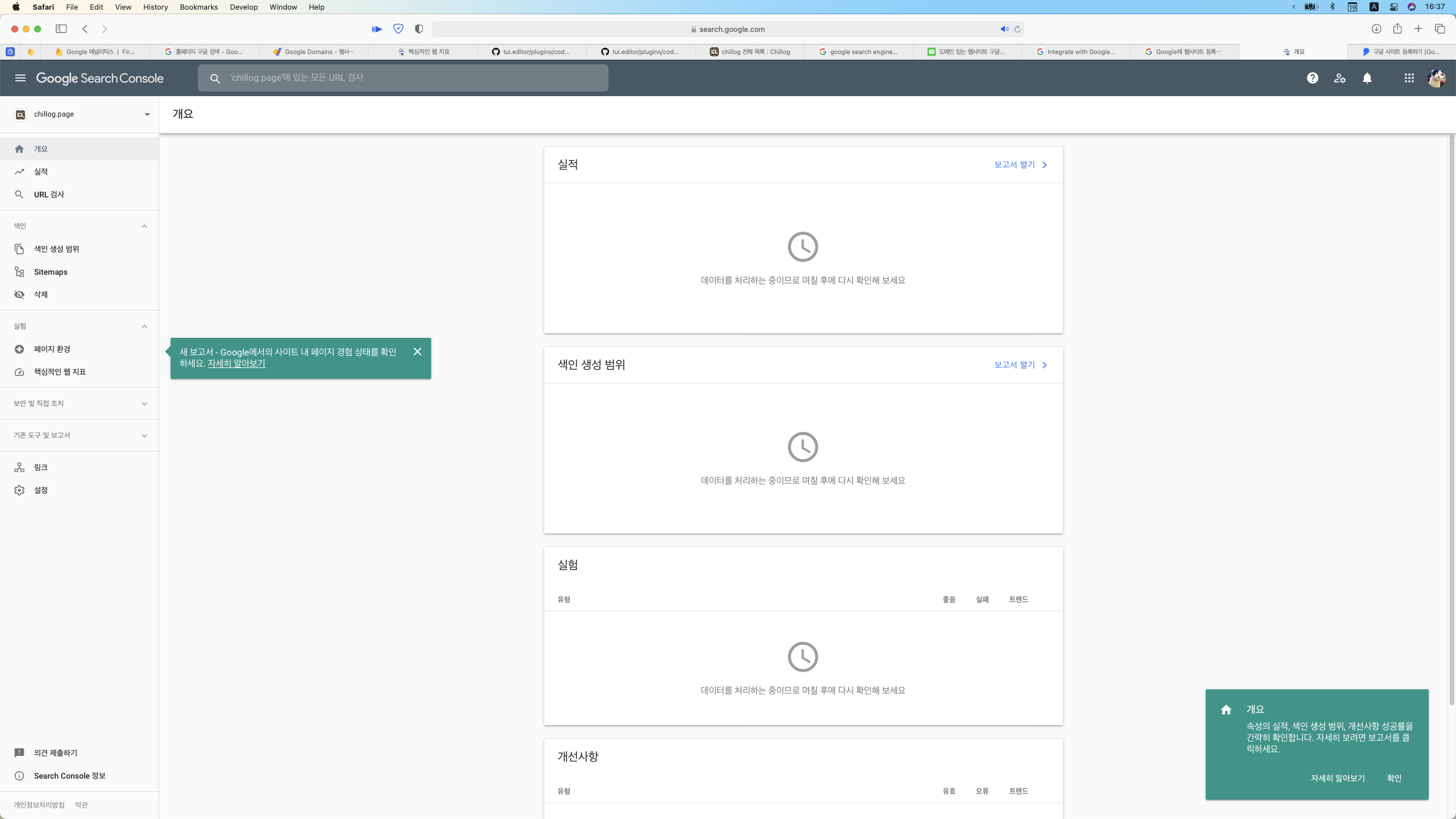Expand the 기존 도구 및 보고서 section
1456x819 pixels.
tap(144, 436)
